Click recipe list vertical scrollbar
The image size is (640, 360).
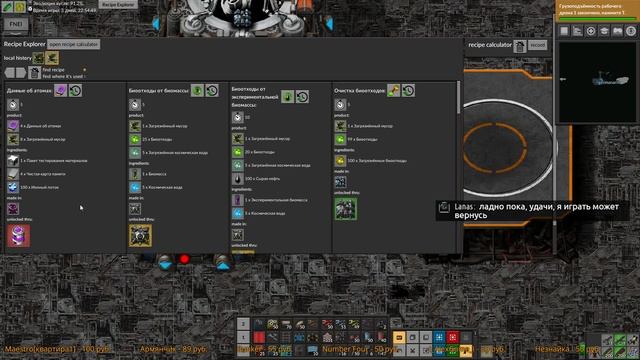tap(458, 97)
